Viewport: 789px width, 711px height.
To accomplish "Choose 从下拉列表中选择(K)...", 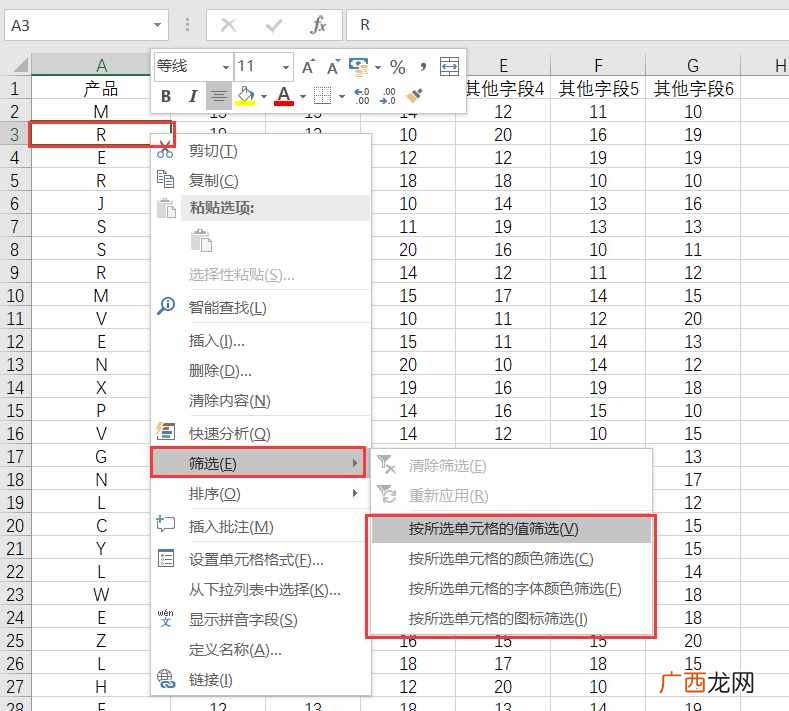I will [261, 590].
